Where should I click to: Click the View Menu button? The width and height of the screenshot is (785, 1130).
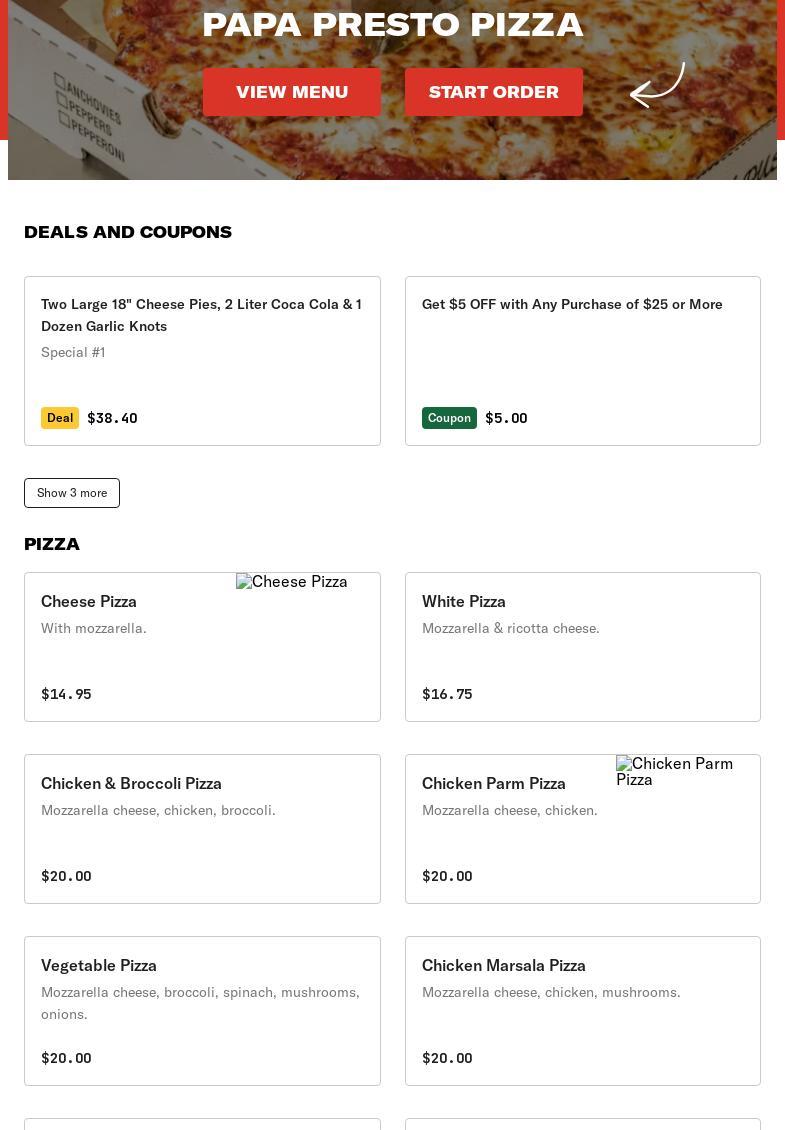(x=292, y=92)
